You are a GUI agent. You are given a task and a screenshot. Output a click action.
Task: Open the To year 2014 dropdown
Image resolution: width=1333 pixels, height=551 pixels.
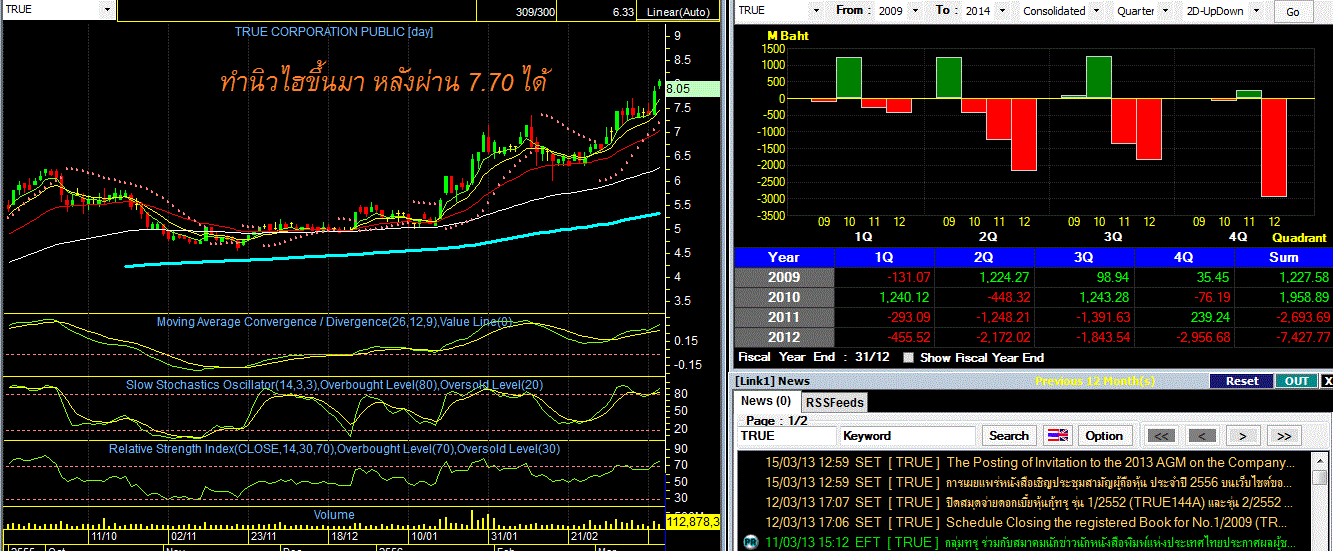1001,11
